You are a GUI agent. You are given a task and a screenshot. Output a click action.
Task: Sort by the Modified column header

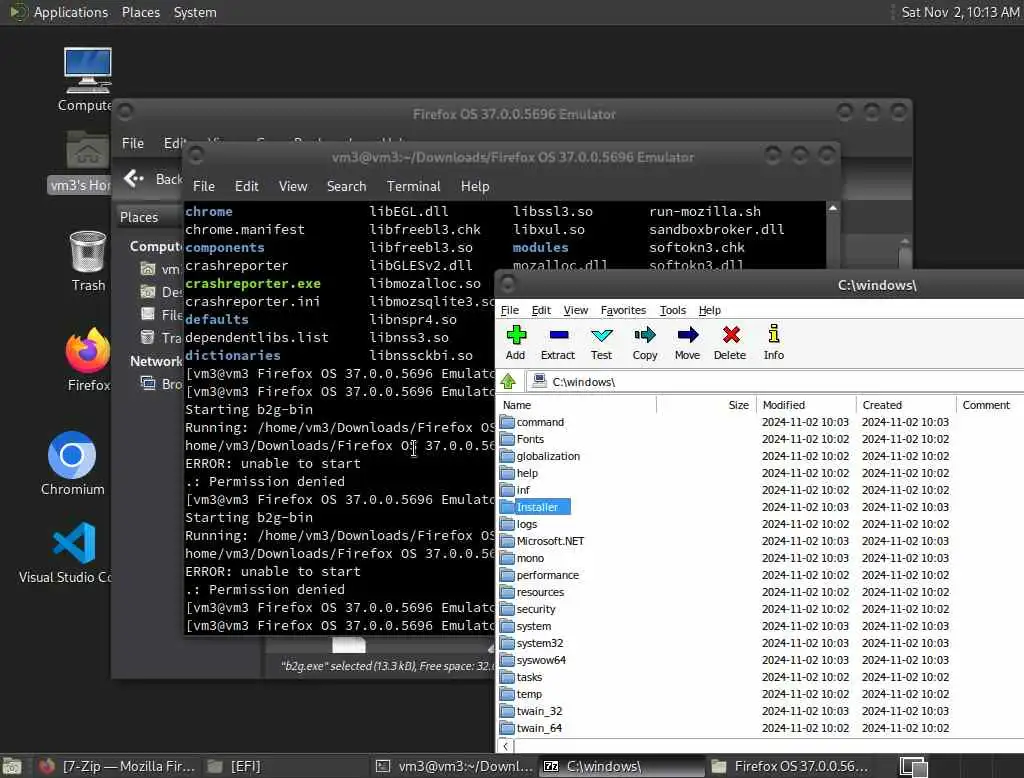point(806,405)
